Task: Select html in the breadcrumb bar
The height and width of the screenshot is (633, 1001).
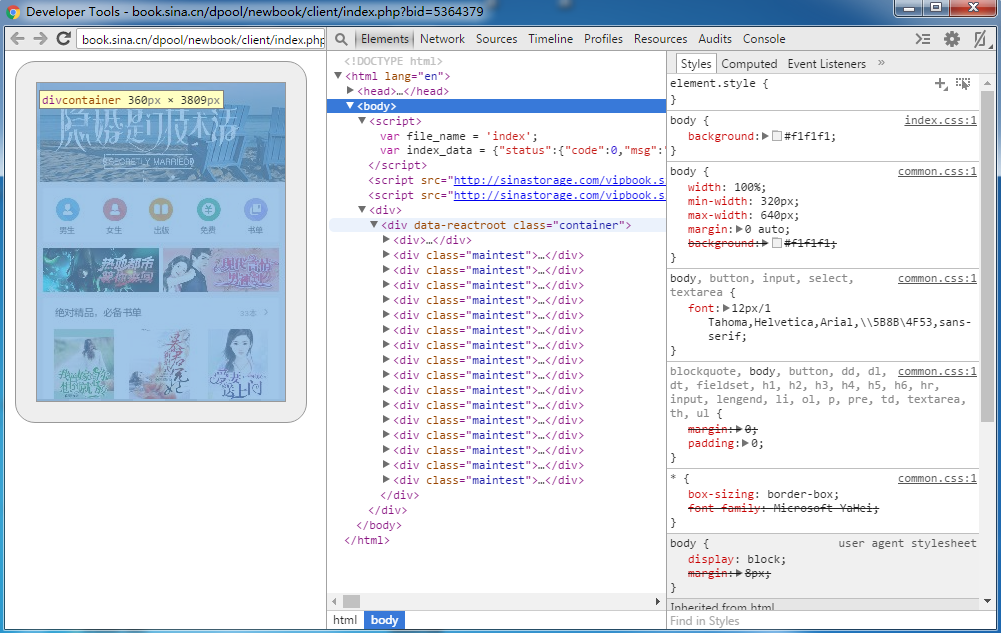Action: [345, 620]
